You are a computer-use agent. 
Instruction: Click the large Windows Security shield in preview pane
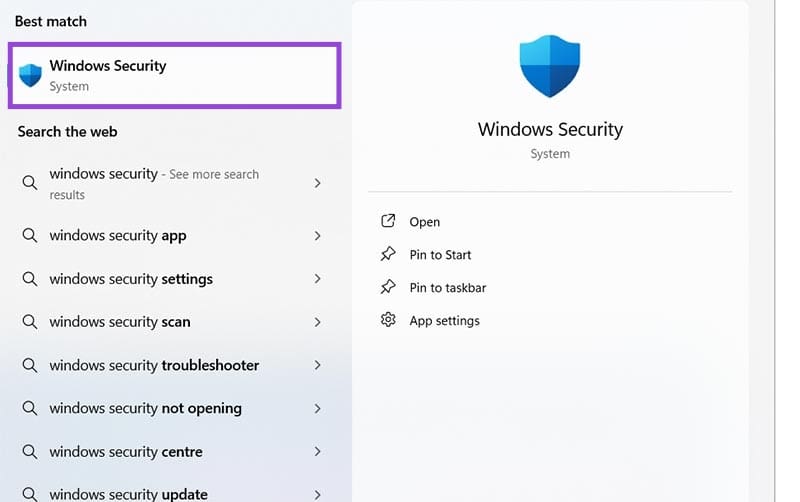[x=550, y=66]
